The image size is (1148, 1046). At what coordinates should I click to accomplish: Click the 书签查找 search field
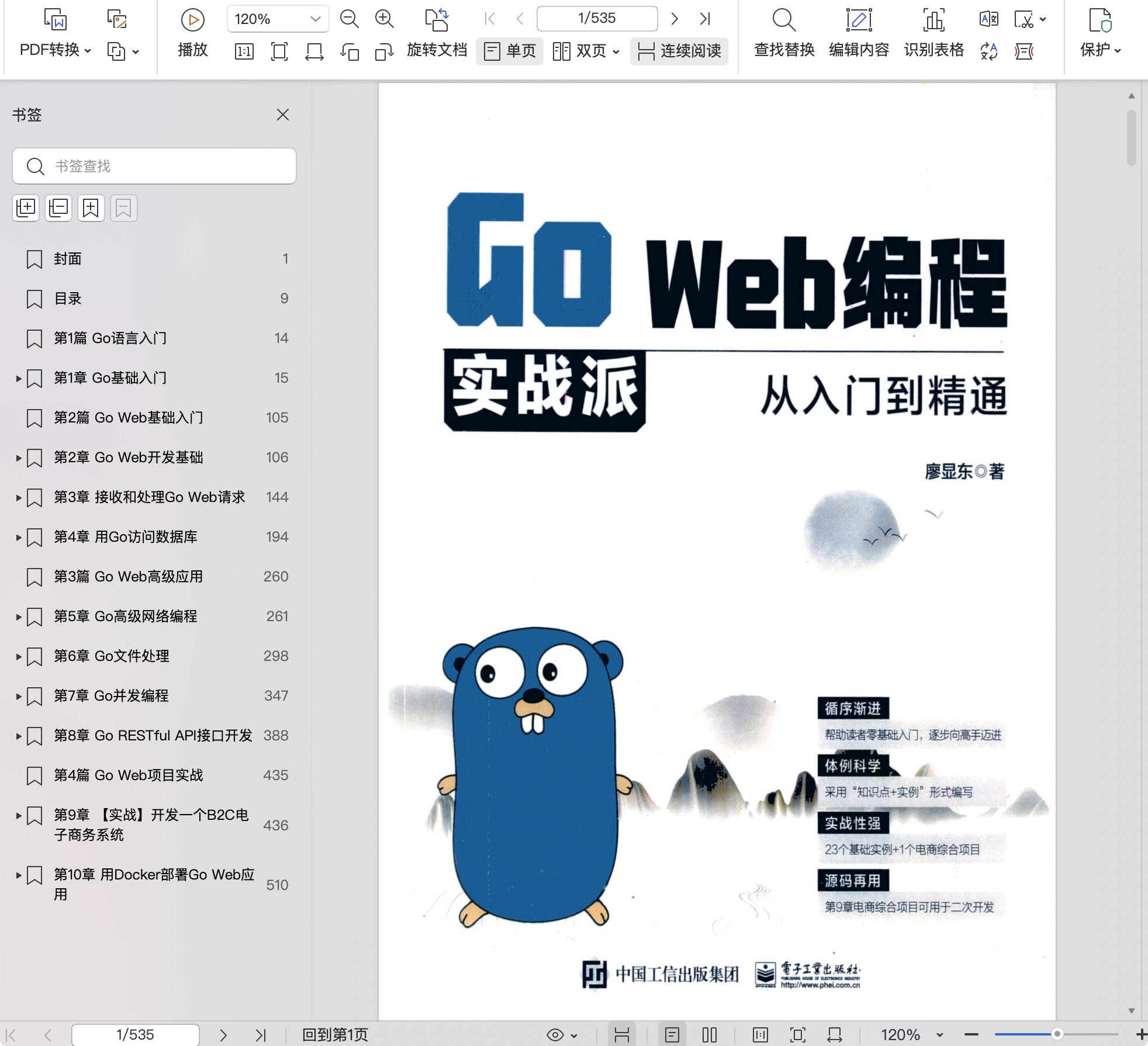pos(154,166)
